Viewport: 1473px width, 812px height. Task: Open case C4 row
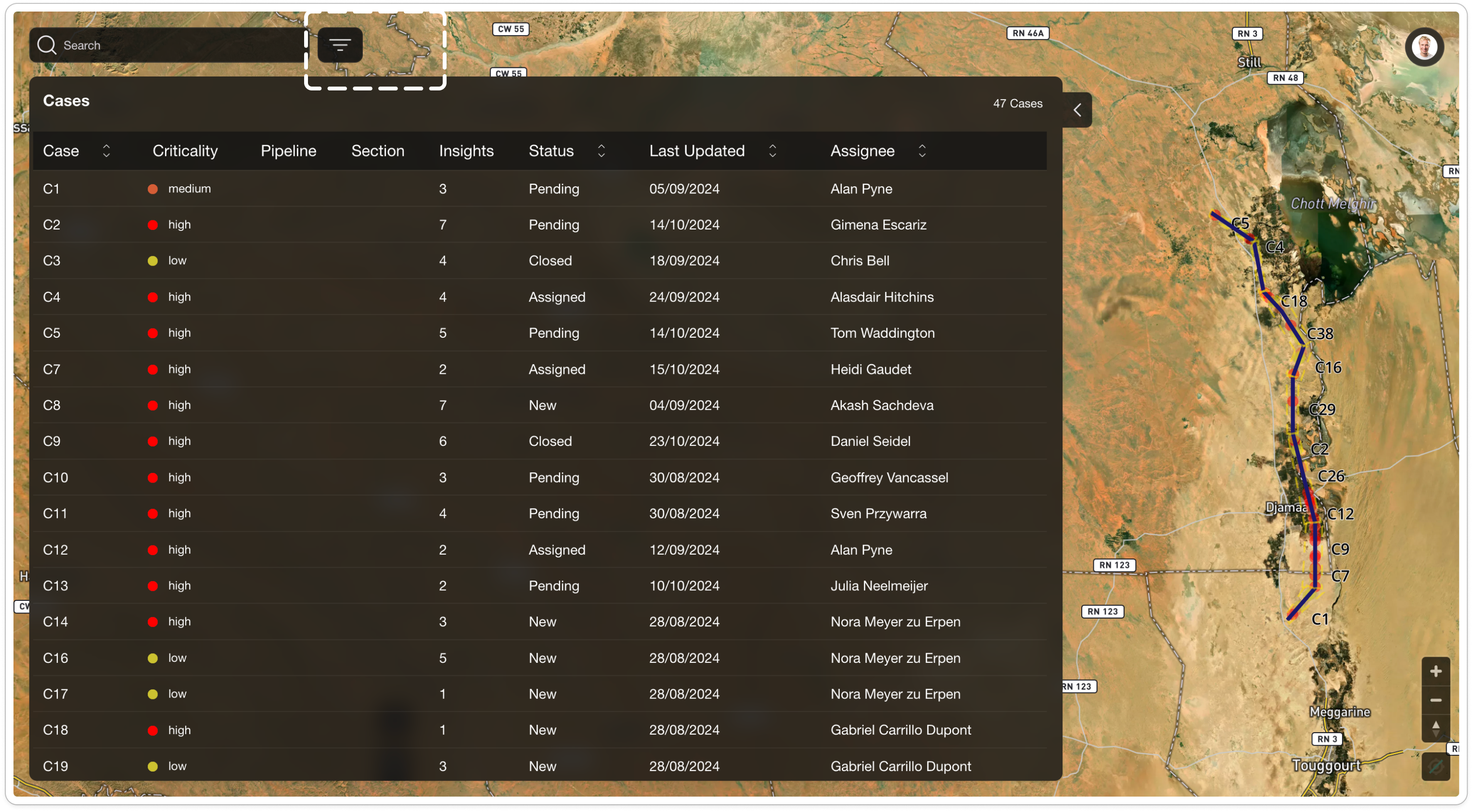pos(51,297)
